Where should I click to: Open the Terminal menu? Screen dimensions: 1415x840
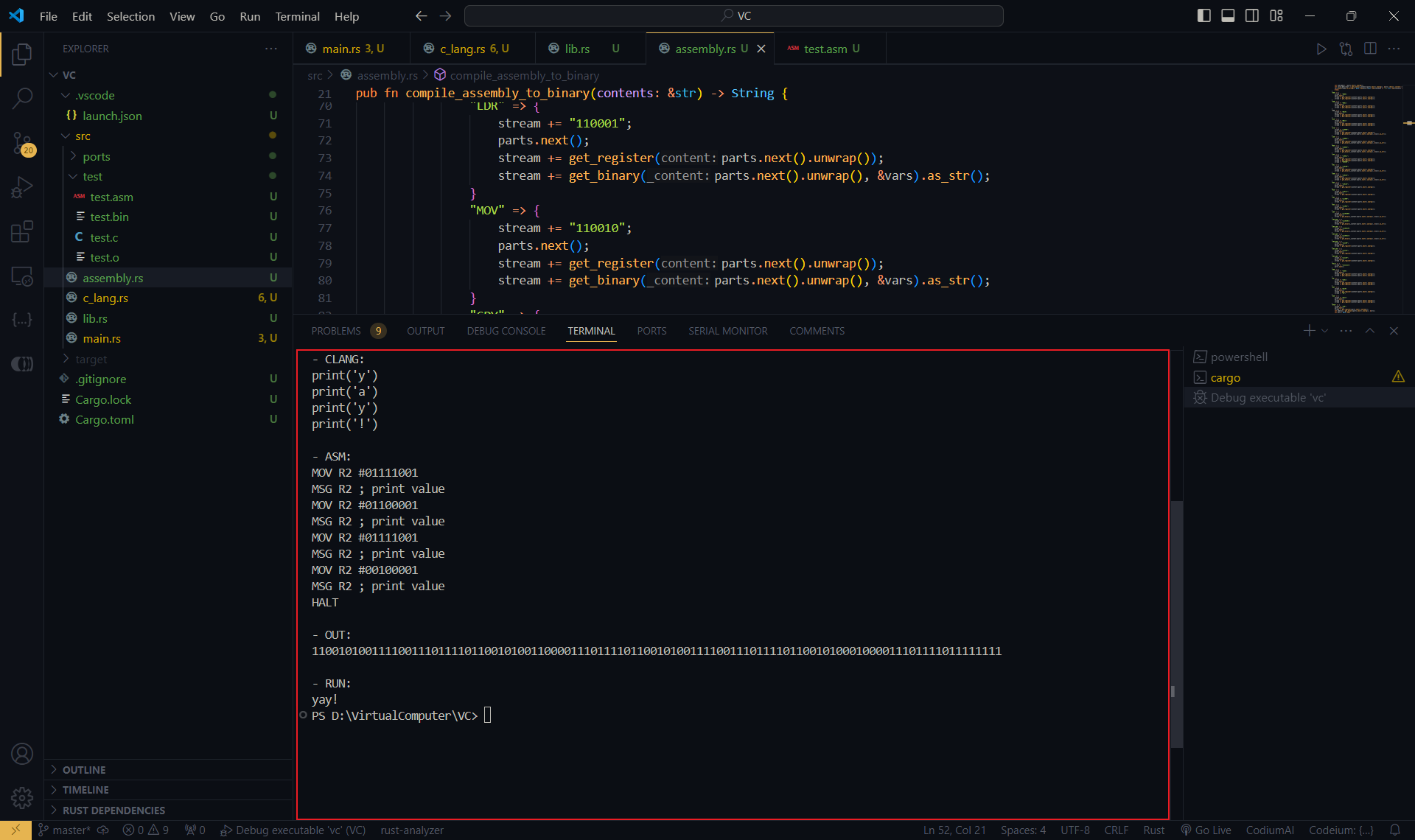pyautogui.click(x=297, y=16)
